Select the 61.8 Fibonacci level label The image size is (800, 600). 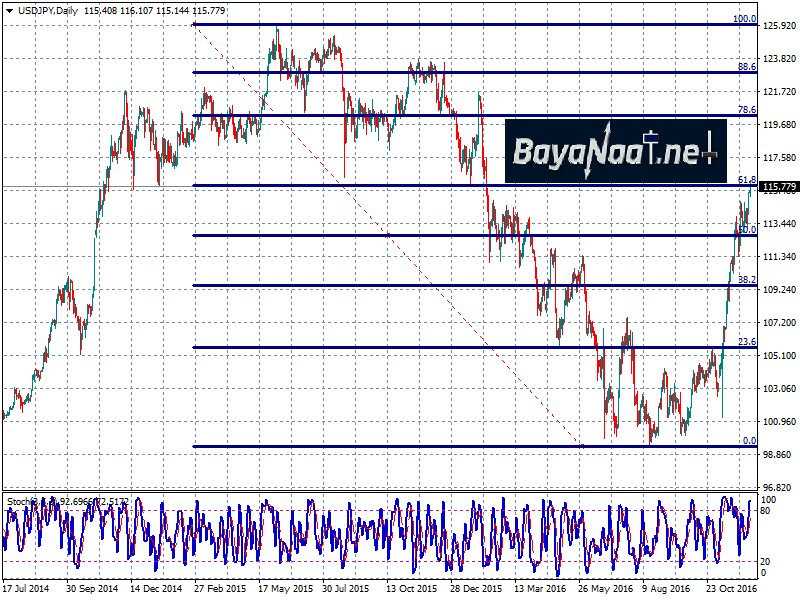click(x=745, y=180)
